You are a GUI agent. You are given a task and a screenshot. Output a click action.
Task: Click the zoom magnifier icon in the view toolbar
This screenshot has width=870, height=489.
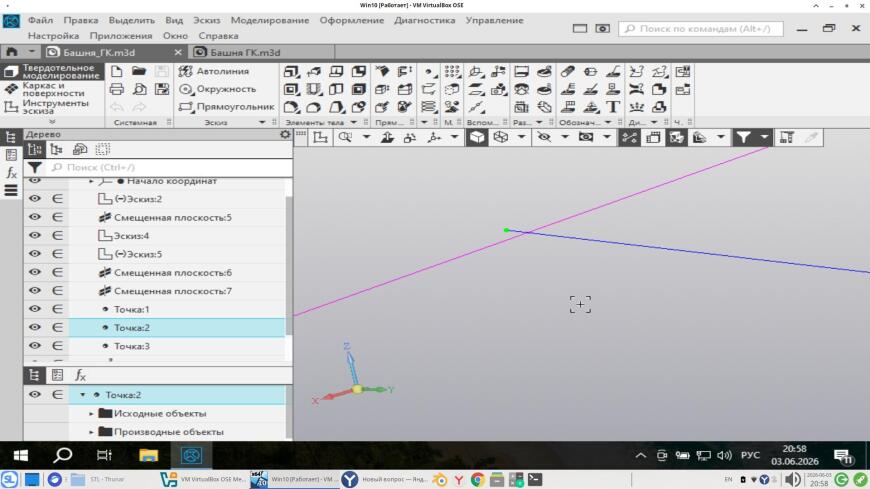[x=345, y=137]
